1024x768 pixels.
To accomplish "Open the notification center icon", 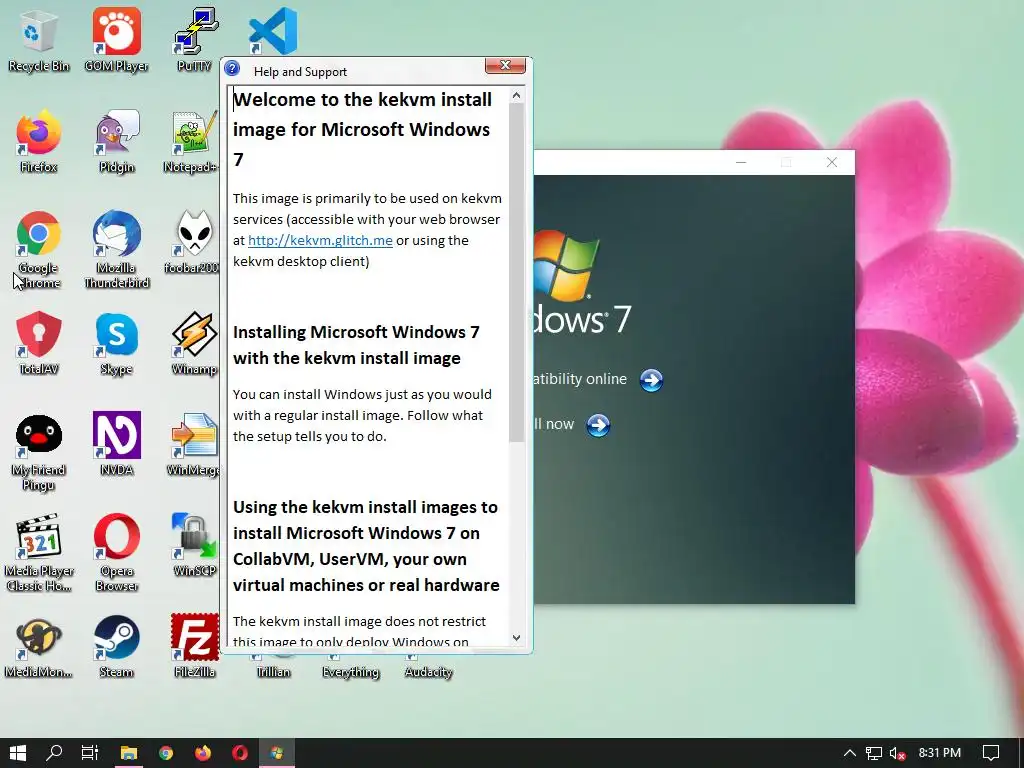I will [x=991, y=753].
